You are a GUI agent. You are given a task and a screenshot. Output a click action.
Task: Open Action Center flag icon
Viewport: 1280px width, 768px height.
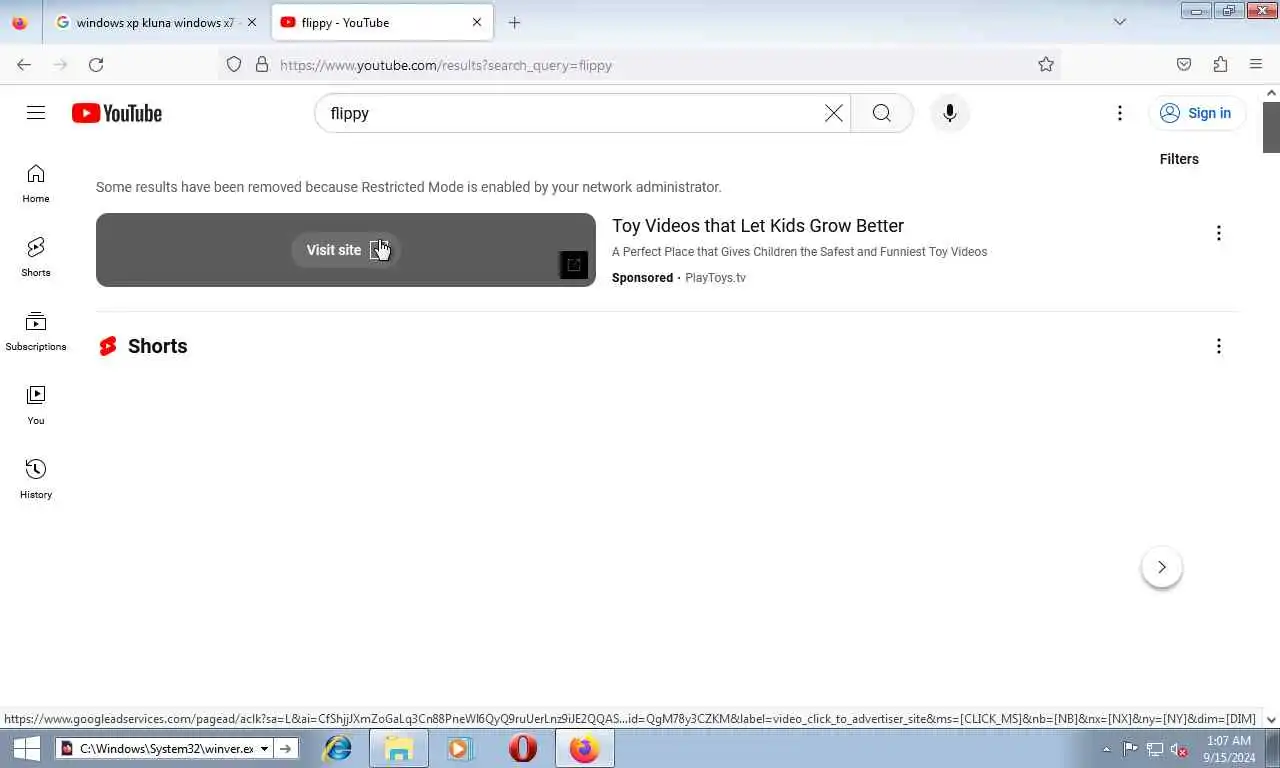coord(1130,749)
